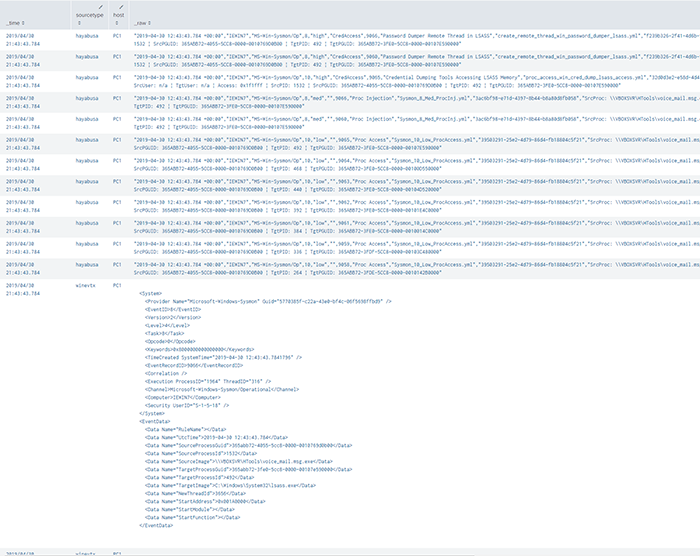Screen dimensions: 700x556
Task: Click the Execution ProcessID ThreadID line
Action: coord(208,381)
